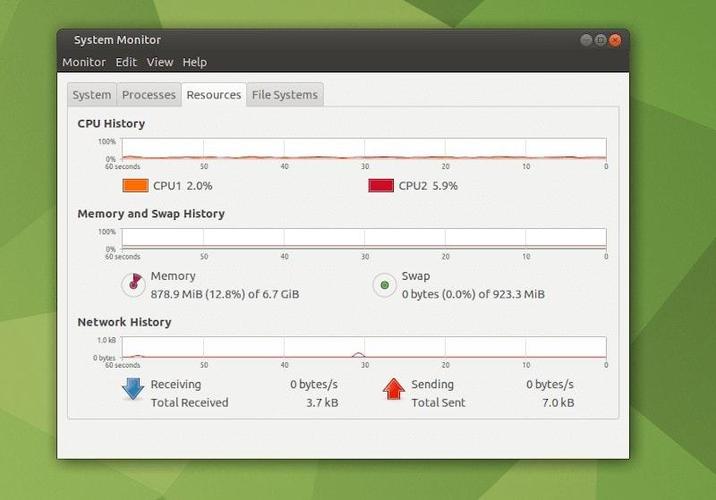Image resolution: width=716 pixels, height=500 pixels.
Task: Click '878.9 MiB (12.8%) of 6.7 GiB' text
Action: click(x=225, y=294)
